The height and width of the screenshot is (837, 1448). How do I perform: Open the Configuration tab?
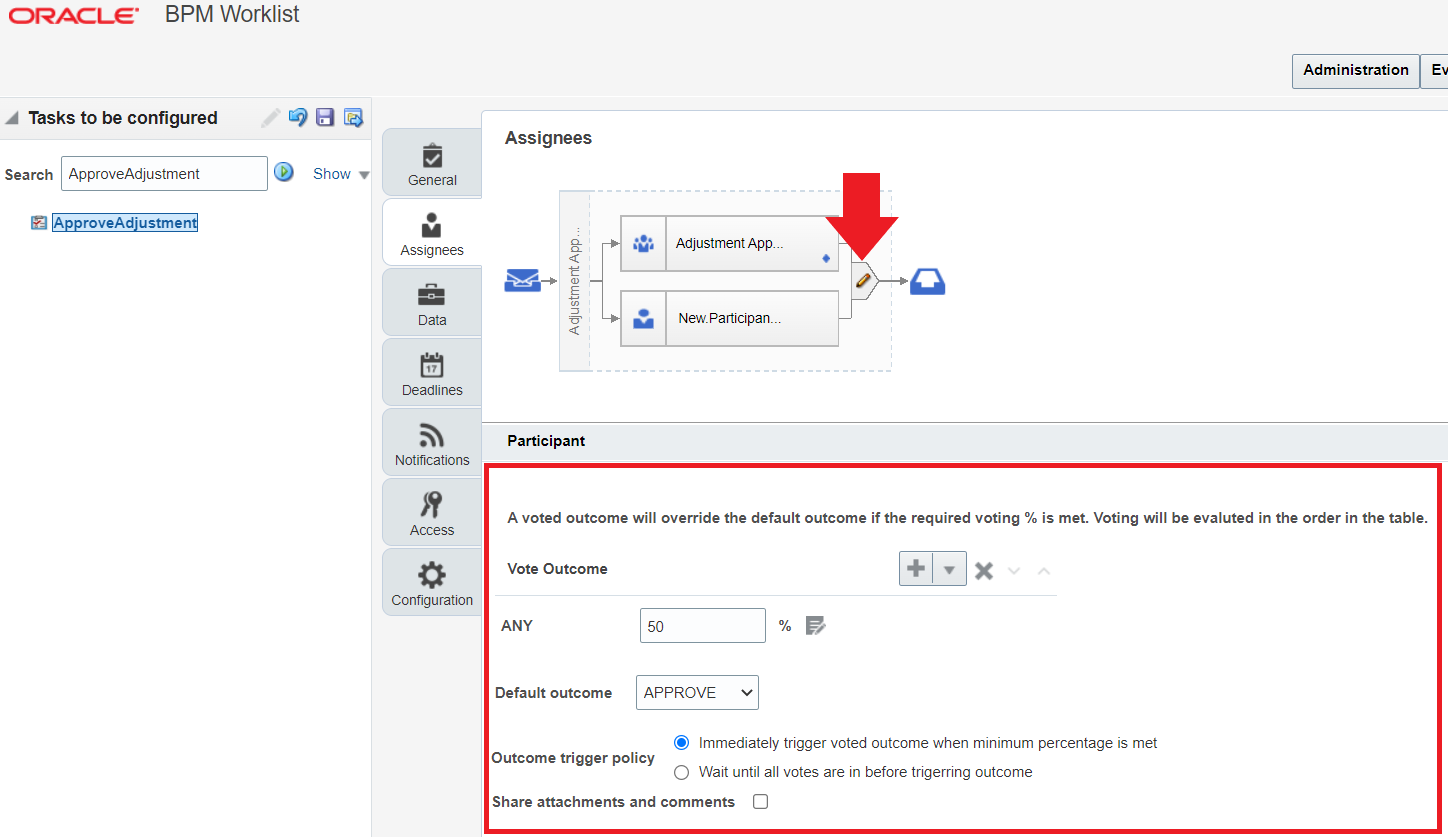(x=432, y=583)
